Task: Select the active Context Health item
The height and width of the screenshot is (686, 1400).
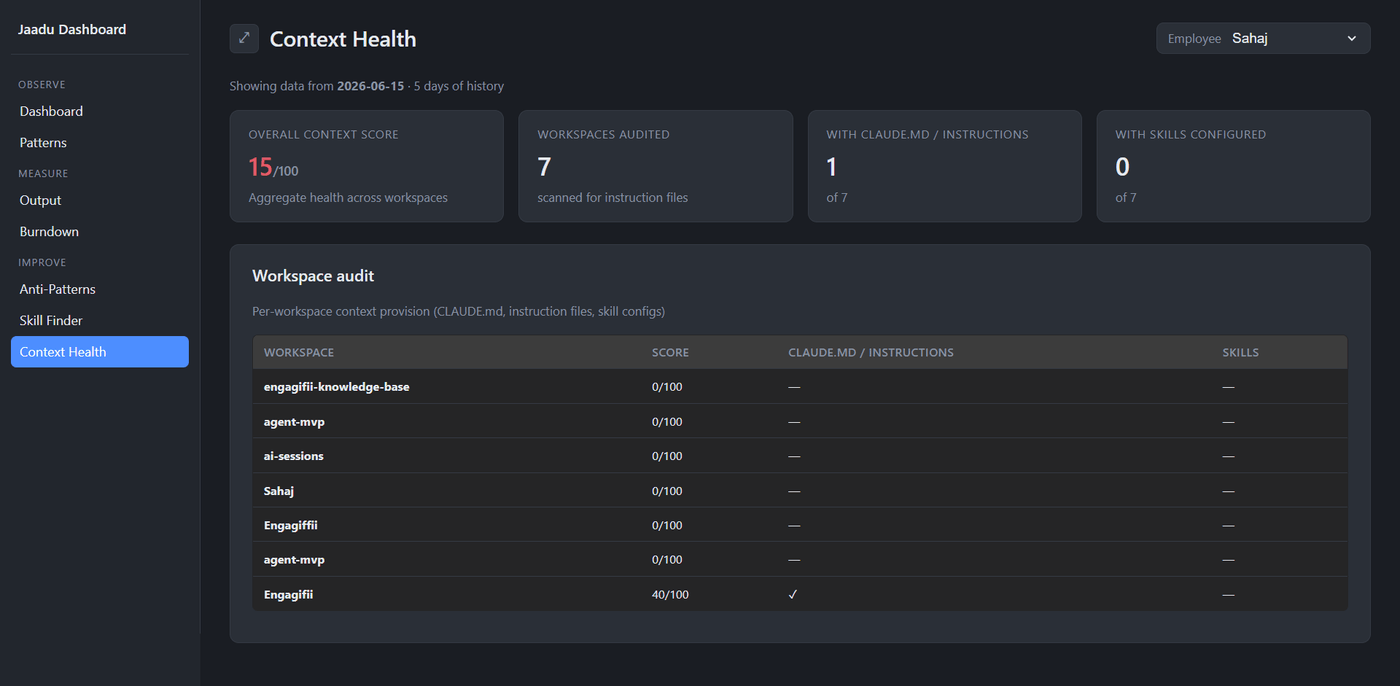Action: pos(99,351)
